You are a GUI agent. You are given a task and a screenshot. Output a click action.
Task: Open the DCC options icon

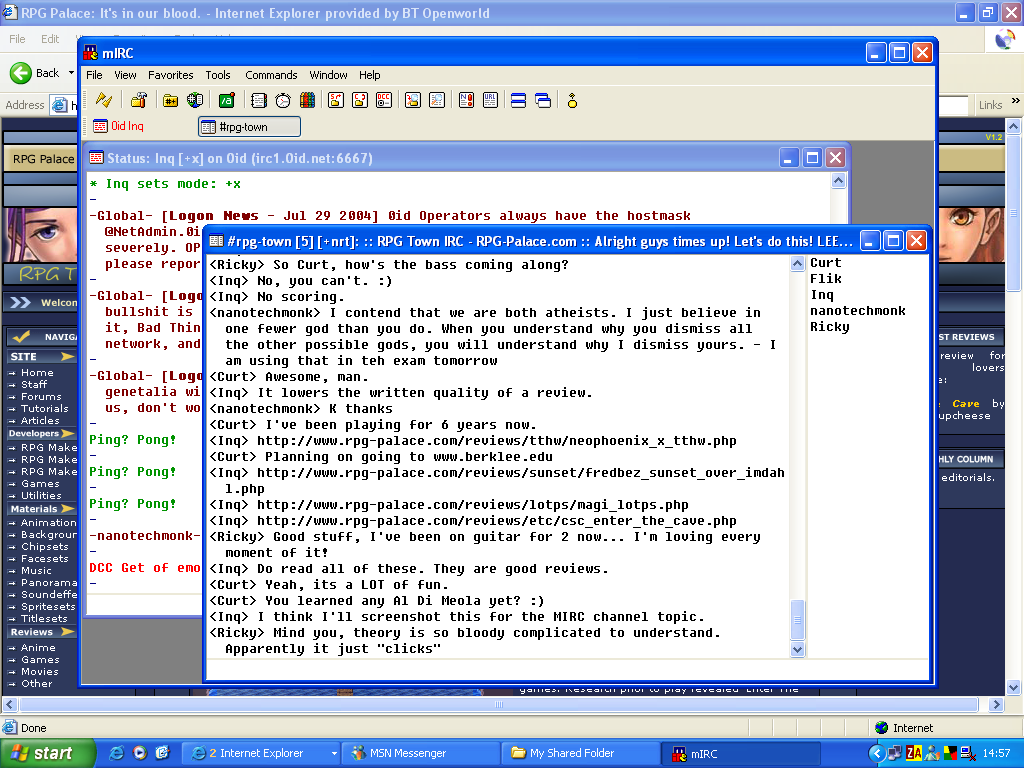pyautogui.click(x=384, y=100)
